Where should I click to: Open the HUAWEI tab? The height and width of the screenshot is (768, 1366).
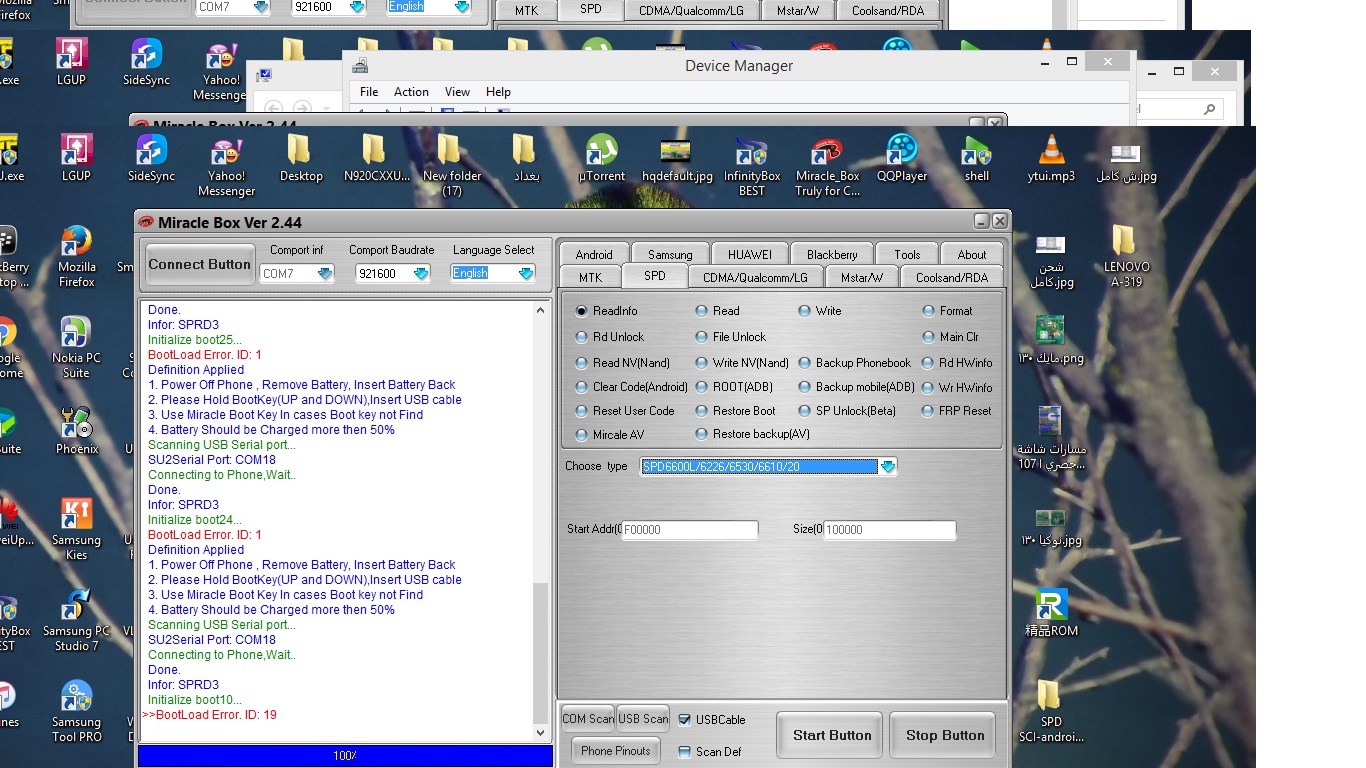pos(750,254)
